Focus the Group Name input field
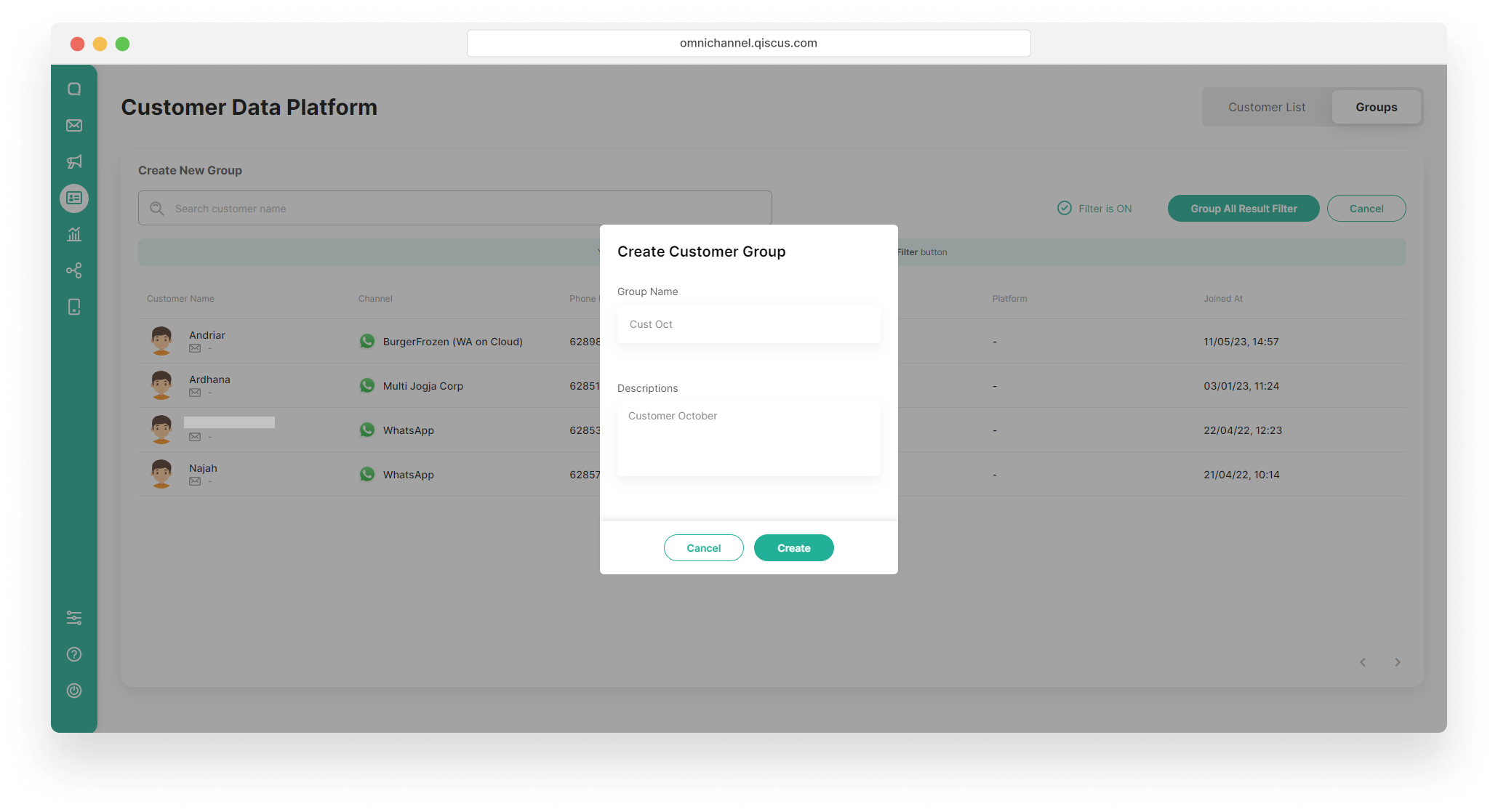This screenshot has width=1498, height=812. click(748, 324)
